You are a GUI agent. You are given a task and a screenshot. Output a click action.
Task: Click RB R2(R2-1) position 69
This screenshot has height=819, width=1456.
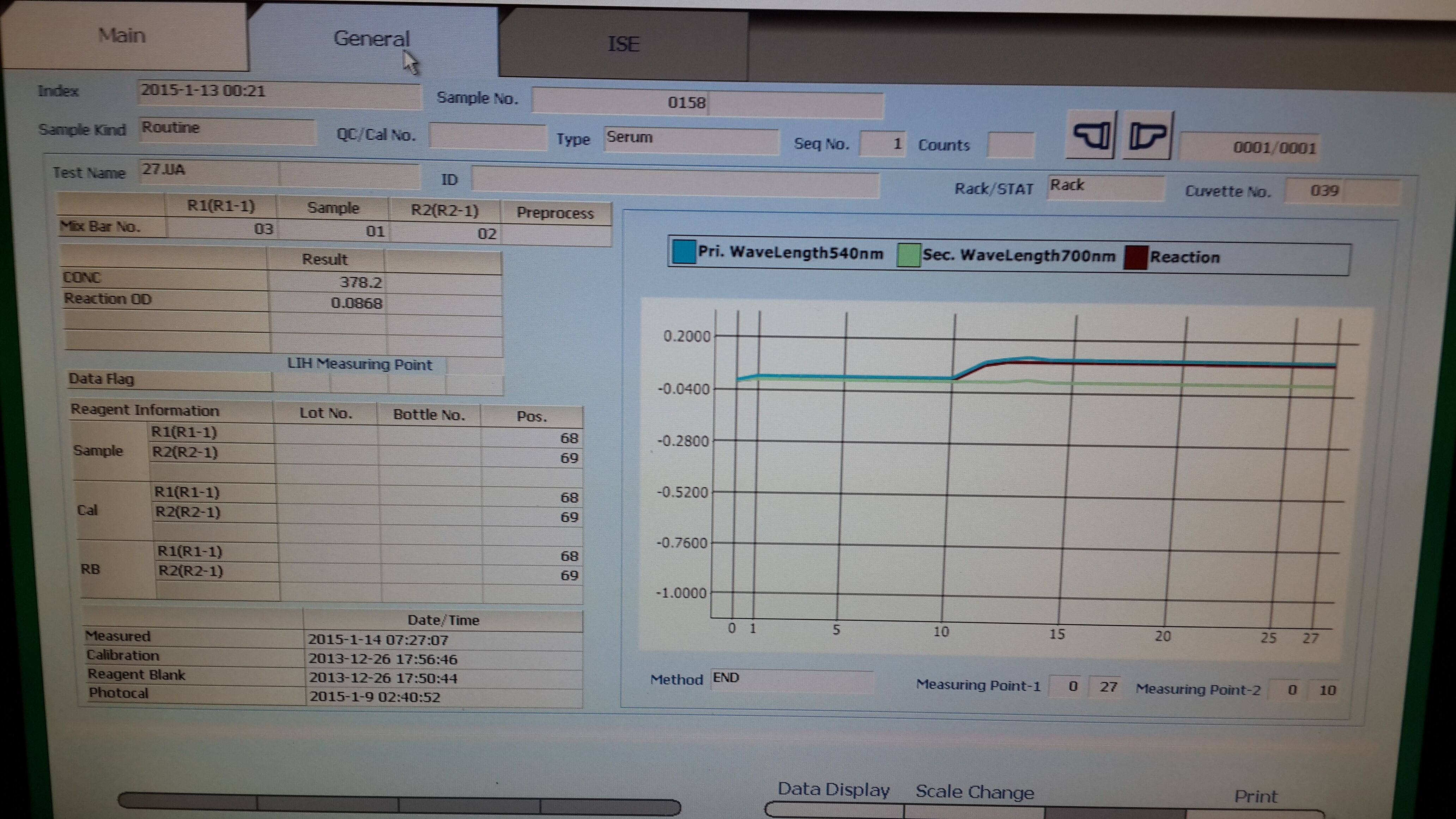click(533, 575)
